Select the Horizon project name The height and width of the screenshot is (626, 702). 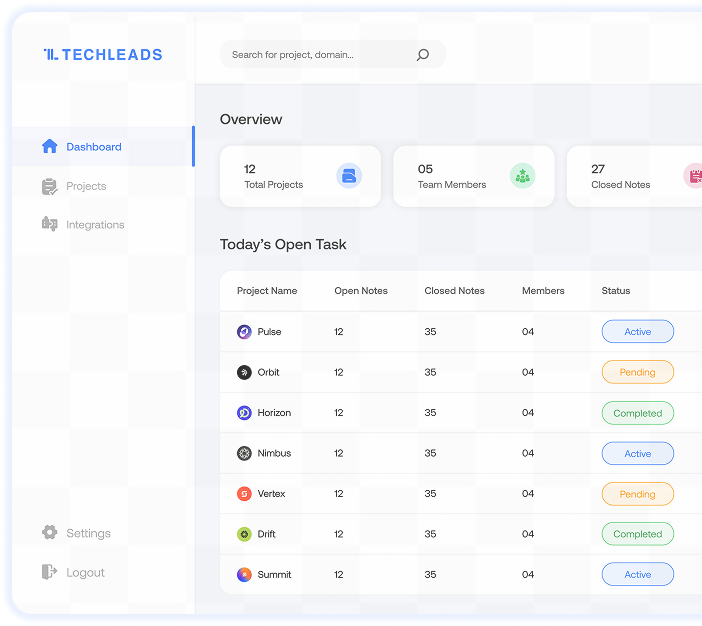coord(274,412)
